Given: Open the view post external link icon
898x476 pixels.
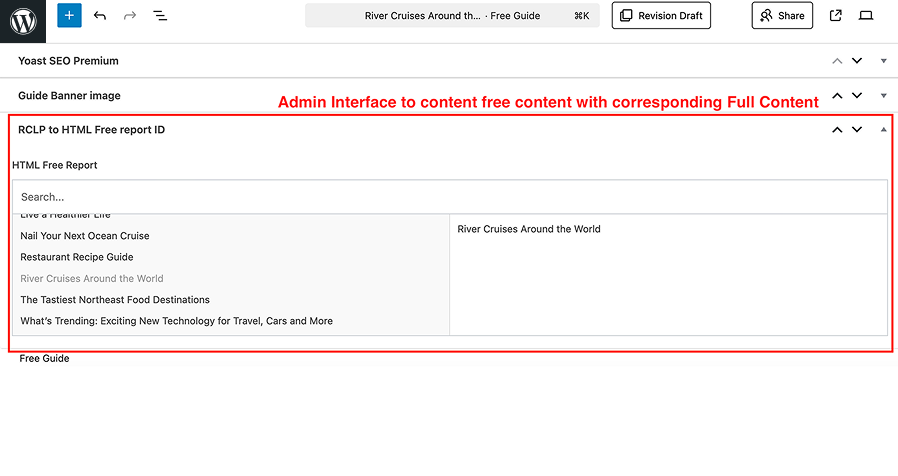Looking at the screenshot, I should (836, 15).
